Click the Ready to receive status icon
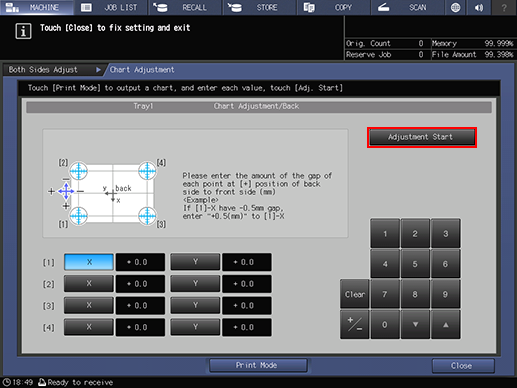 click(42, 382)
